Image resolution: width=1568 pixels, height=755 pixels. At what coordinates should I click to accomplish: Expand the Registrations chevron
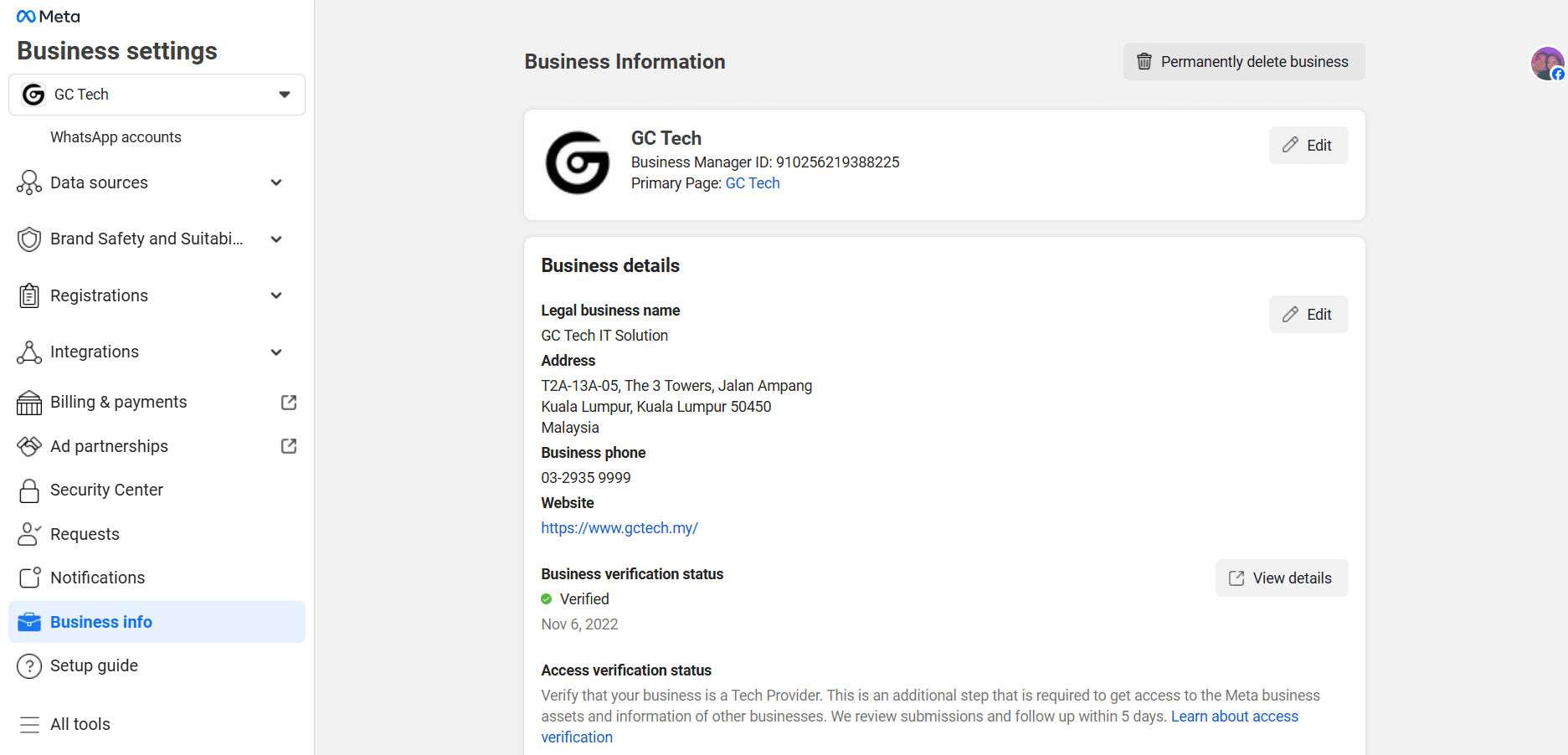(x=276, y=295)
